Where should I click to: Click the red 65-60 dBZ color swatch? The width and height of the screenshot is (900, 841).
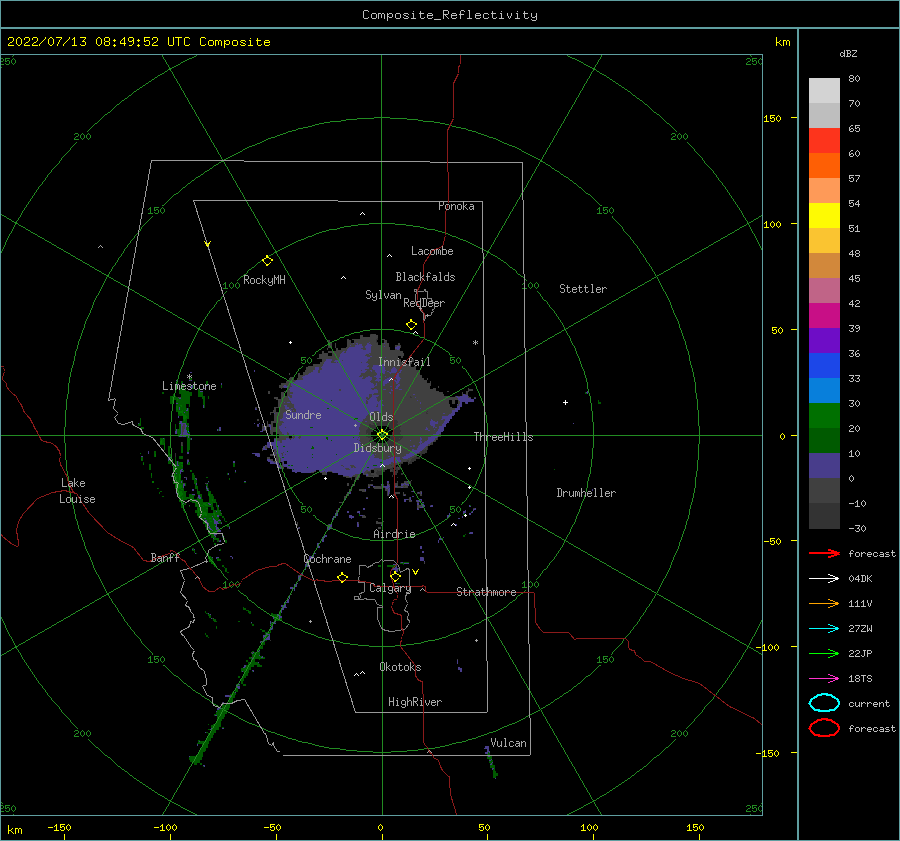(x=824, y=141)
